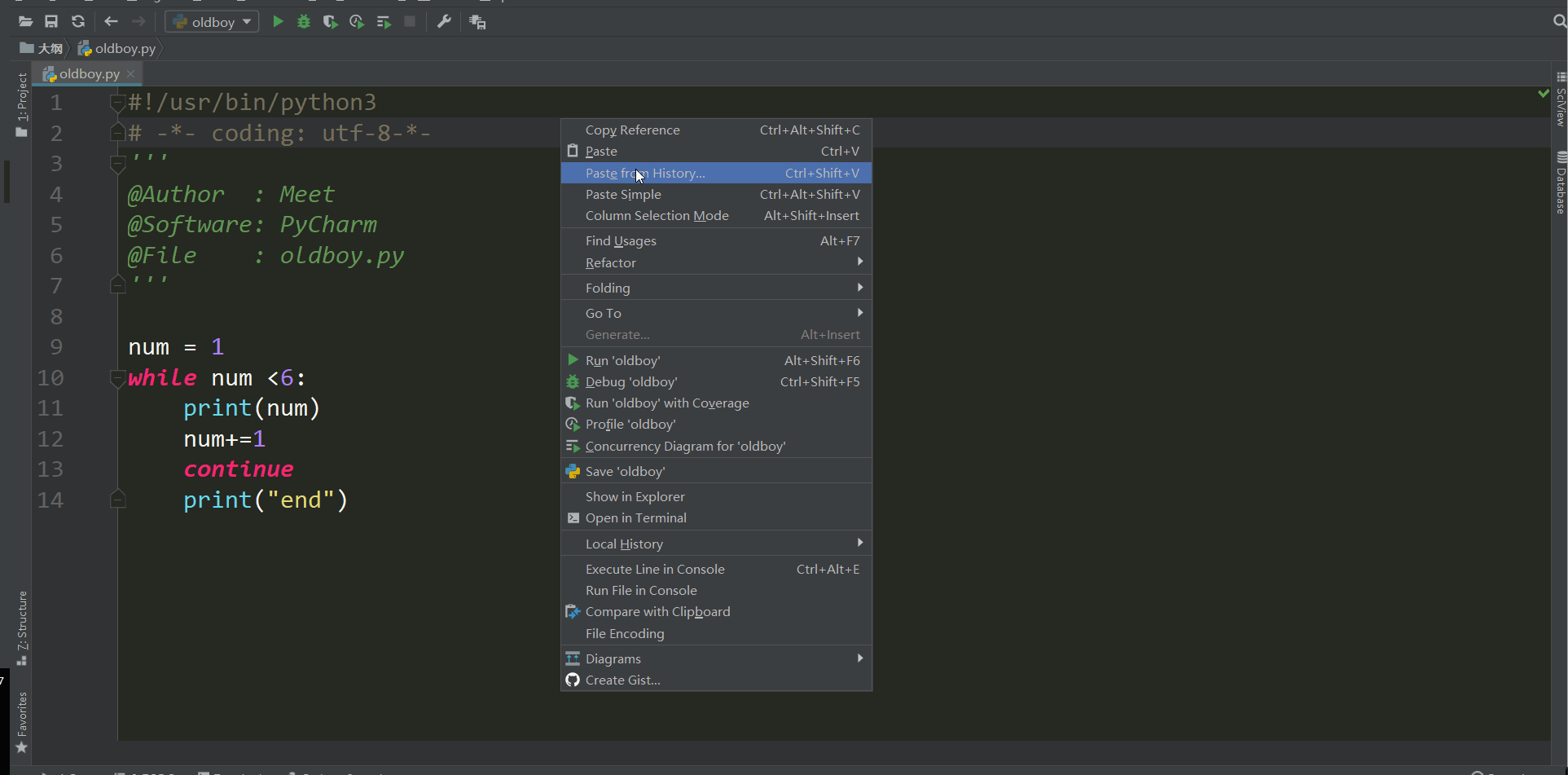Click the print("end") code line
Viewport: 1568px width, 775px height.
[266, 500]
